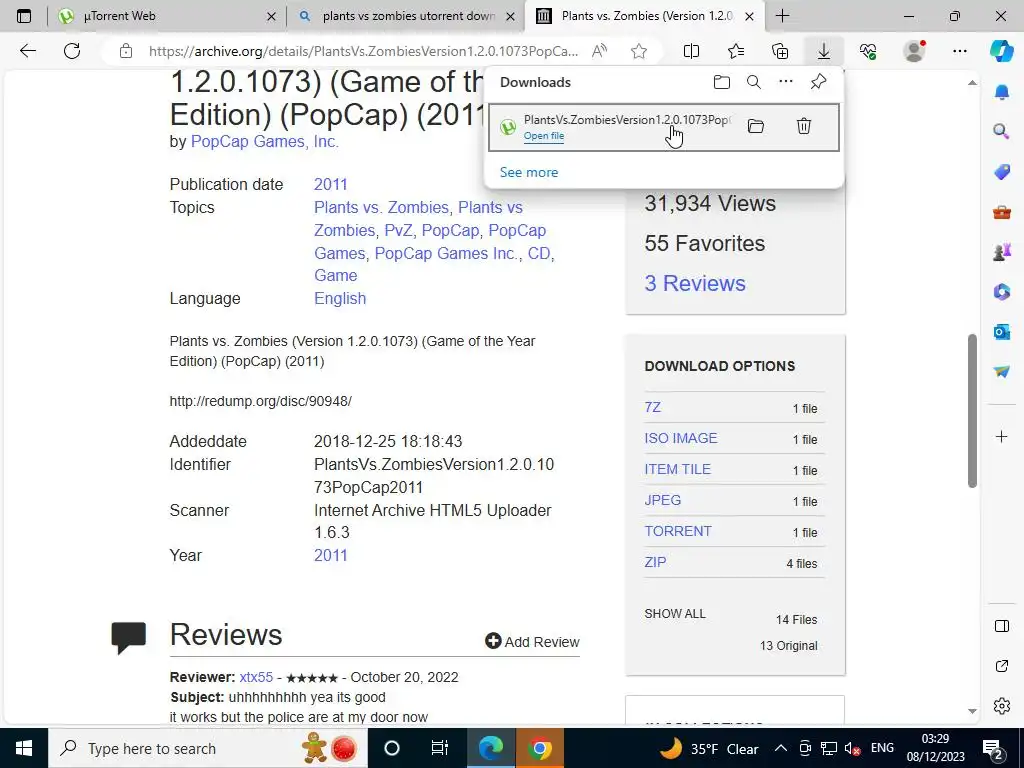Reload the archive.org page
1024x768 pixels.
(72, 51)
